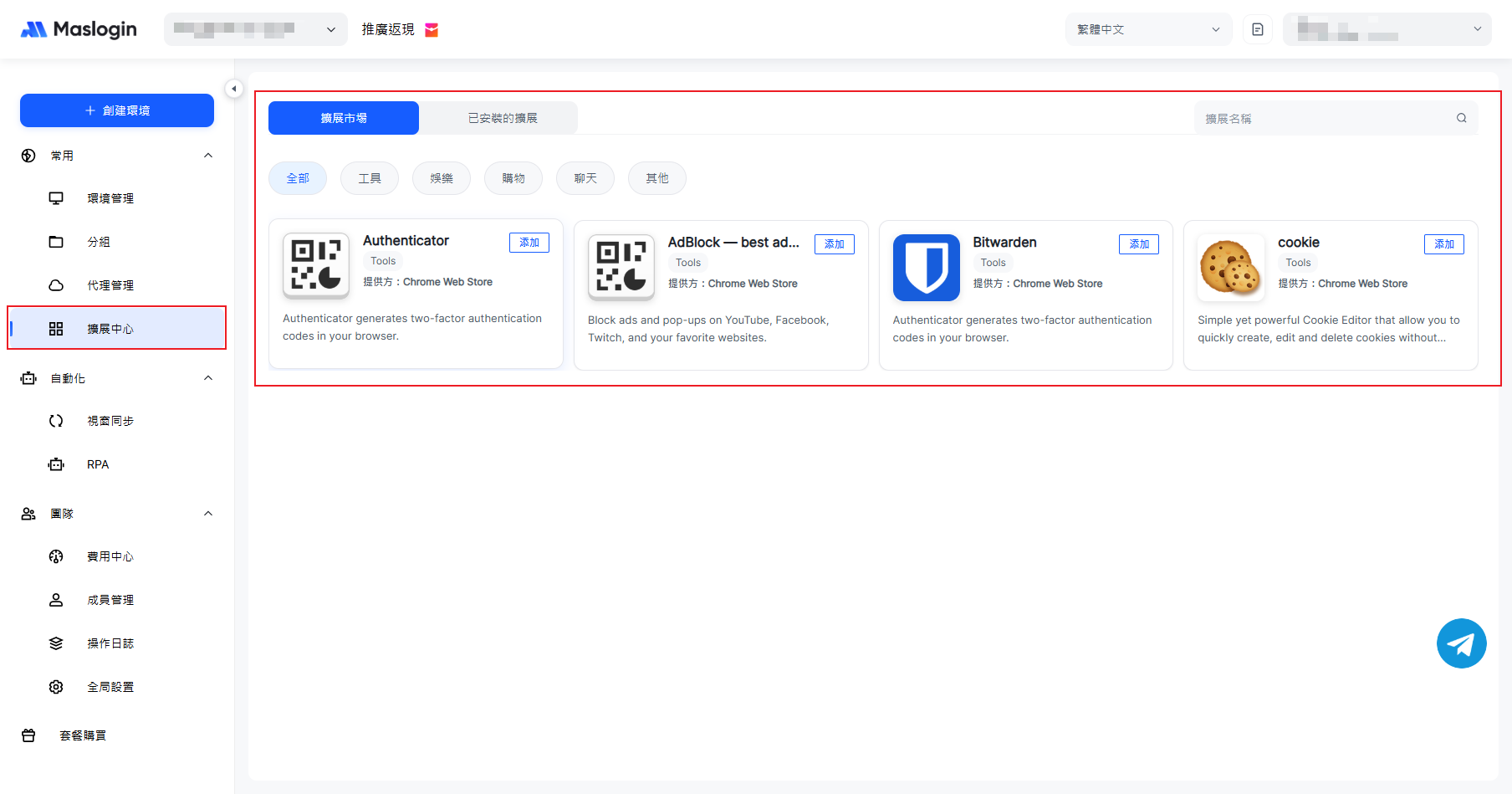Click the cookie extension icon
Viewport: 1512px width, 794px height.
coord(1230,268)
